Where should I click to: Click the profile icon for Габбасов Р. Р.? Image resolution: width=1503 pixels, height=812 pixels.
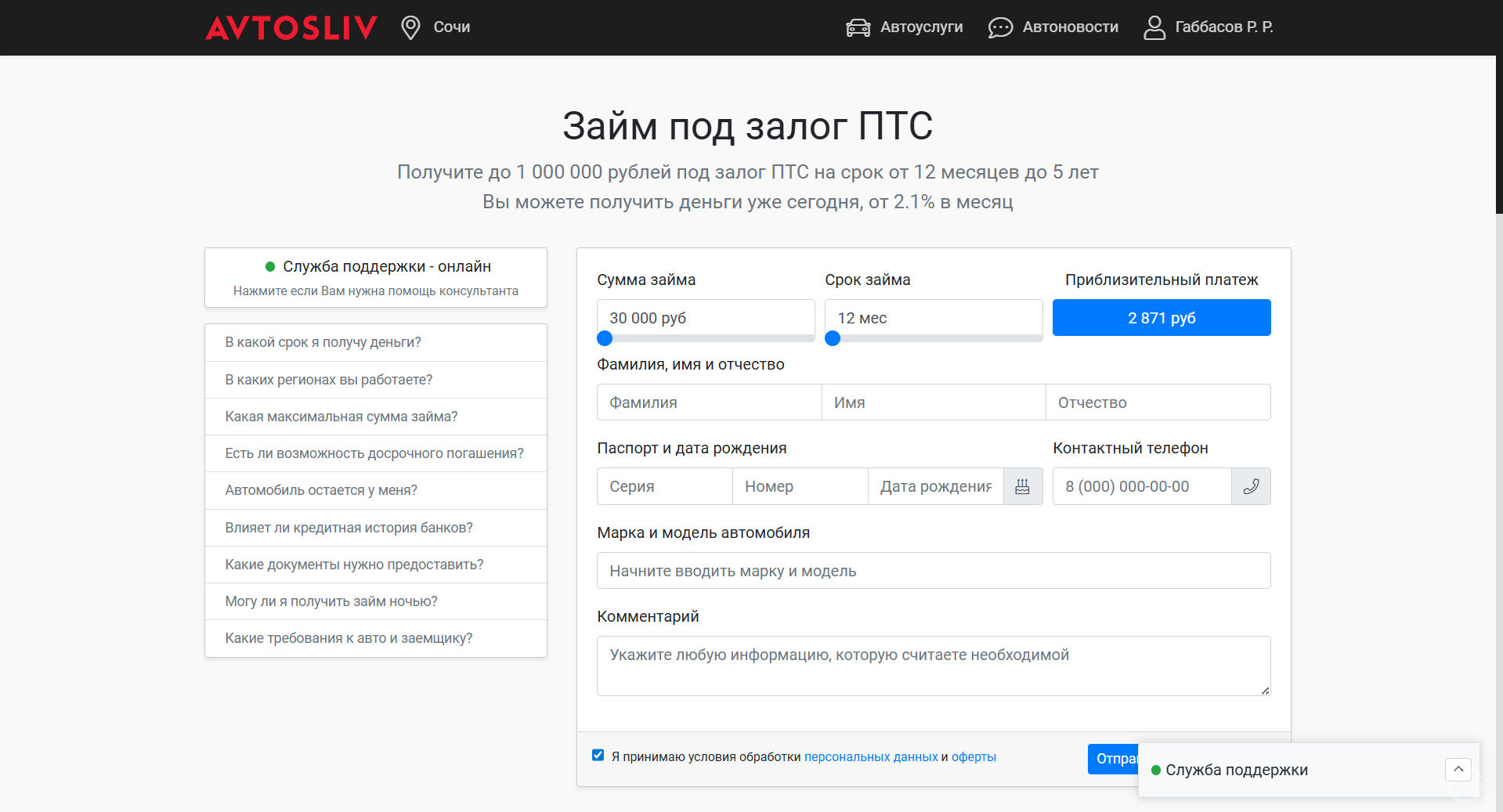[x=1153, y=27]
